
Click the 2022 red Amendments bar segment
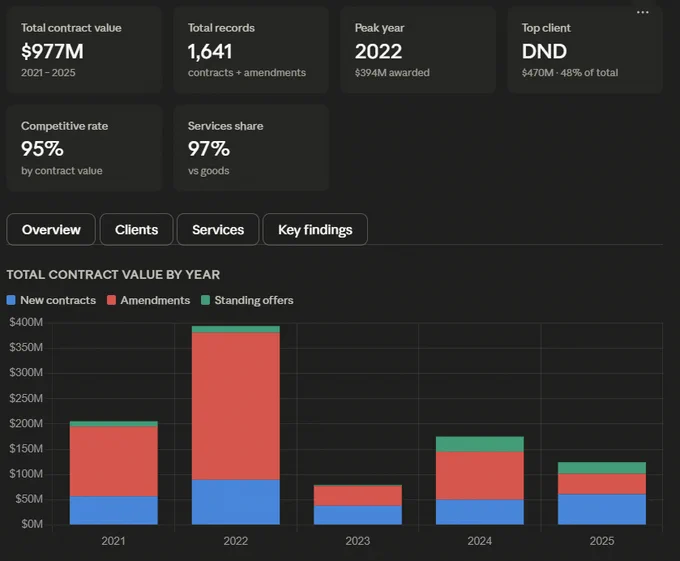point(236,406)
